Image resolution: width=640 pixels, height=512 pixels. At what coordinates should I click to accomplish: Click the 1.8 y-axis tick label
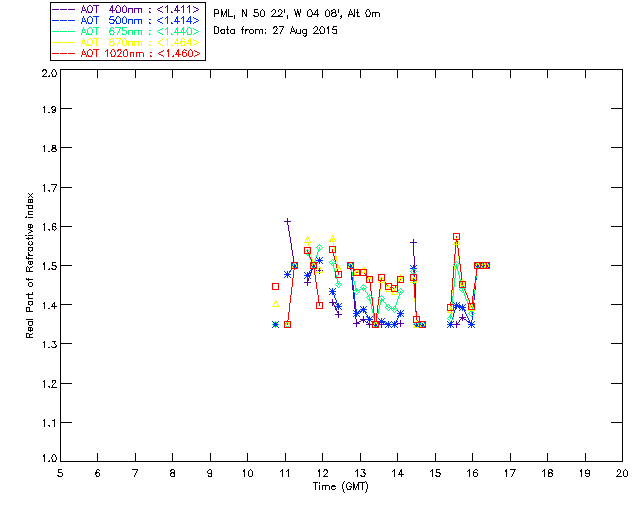pyautogui.click(x=49, y=148)
